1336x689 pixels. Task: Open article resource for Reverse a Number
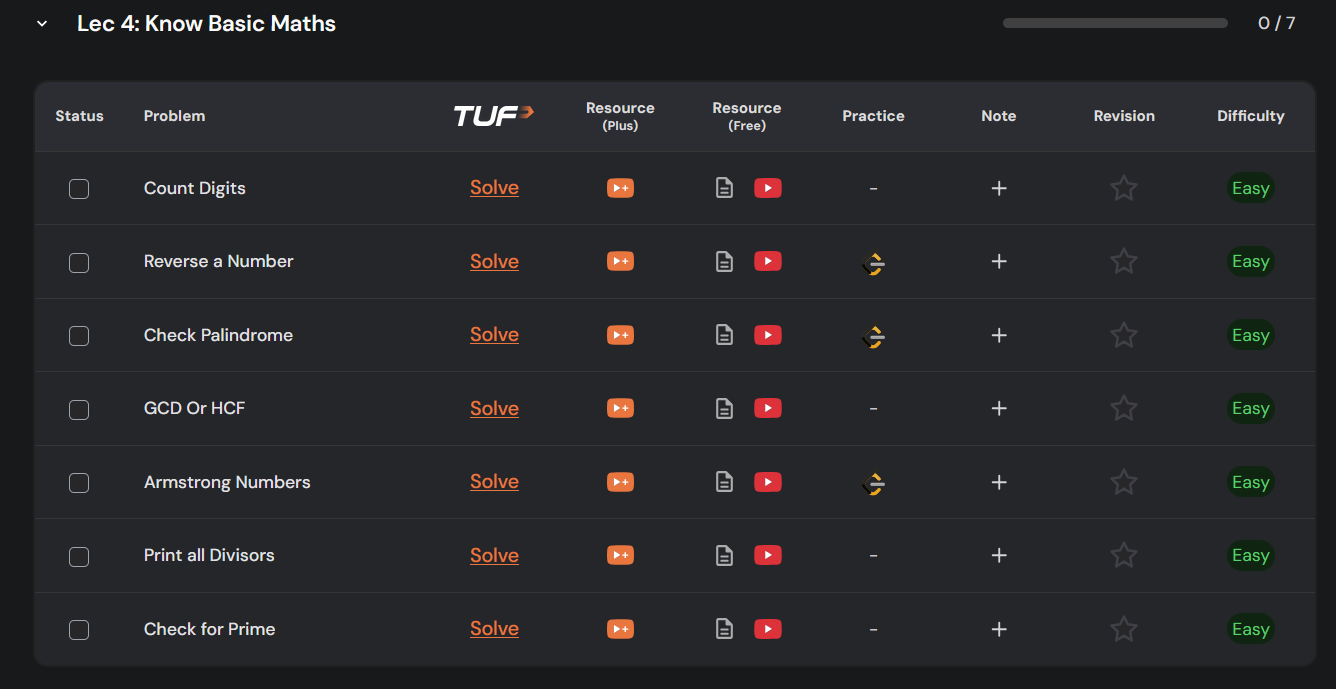coord(724,262)
